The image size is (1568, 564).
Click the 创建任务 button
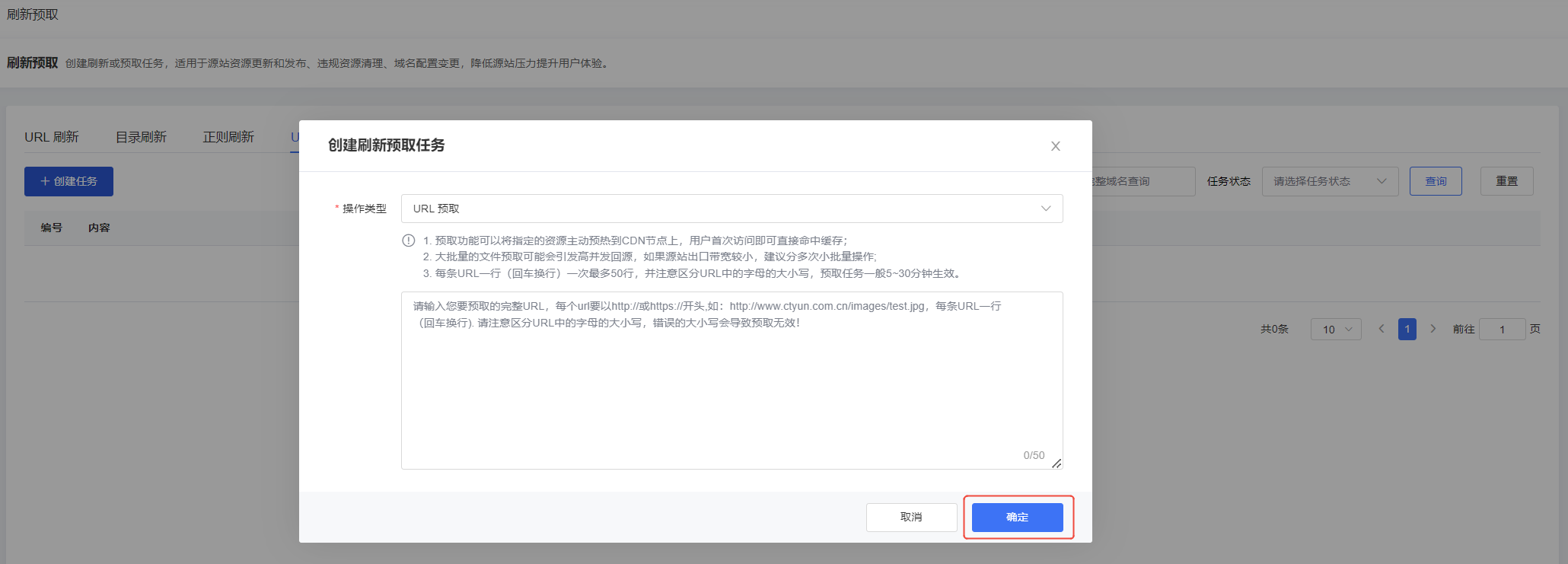69,181
